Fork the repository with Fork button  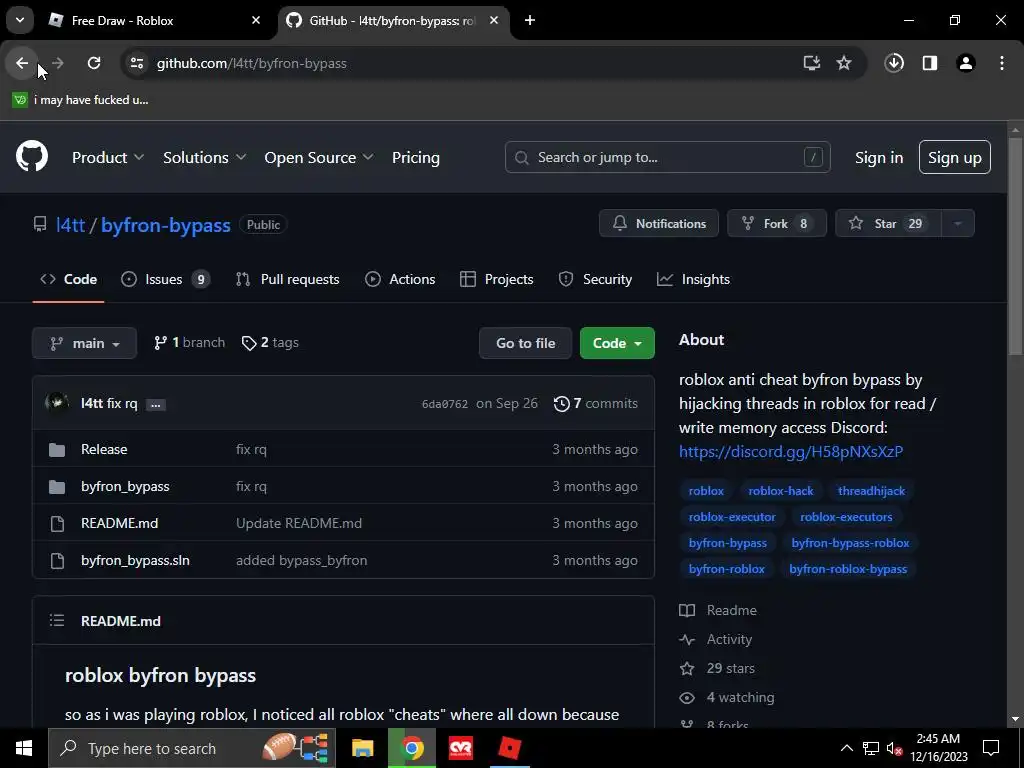(x=777, y=223)
